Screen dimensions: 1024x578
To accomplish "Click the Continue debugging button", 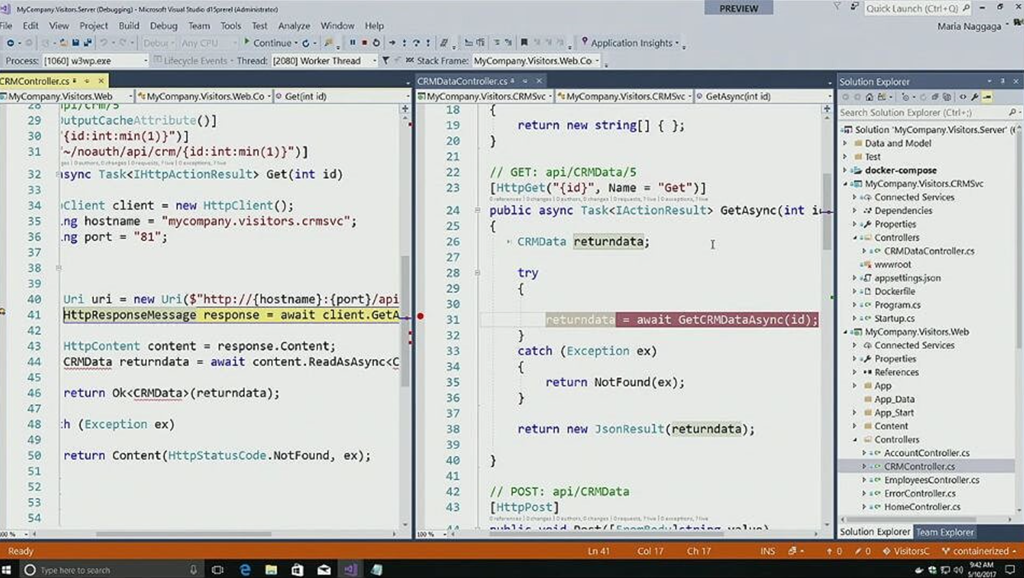I will click(268, 43).
